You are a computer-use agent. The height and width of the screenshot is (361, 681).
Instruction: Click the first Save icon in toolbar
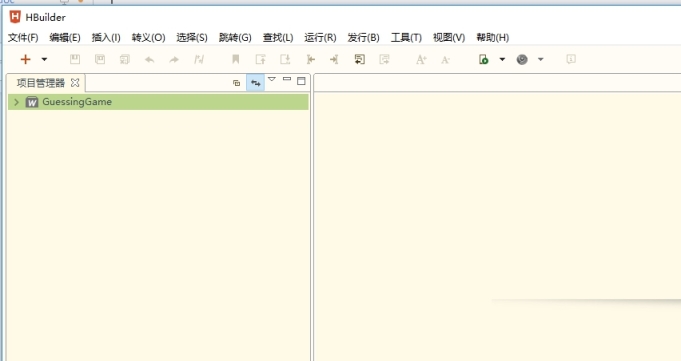tap(75, 59)
